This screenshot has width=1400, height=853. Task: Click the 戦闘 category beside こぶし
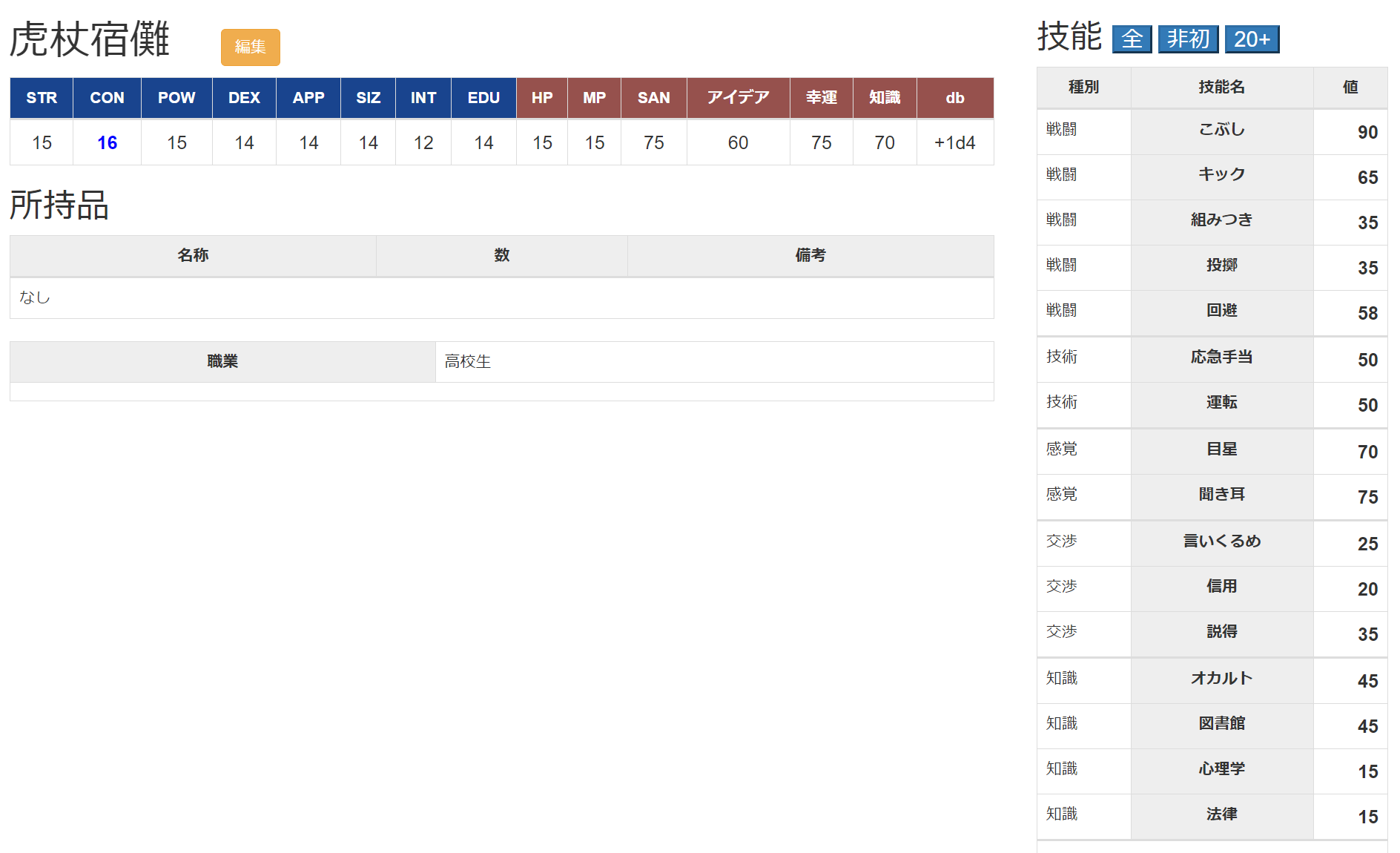tap(1061, 129)
